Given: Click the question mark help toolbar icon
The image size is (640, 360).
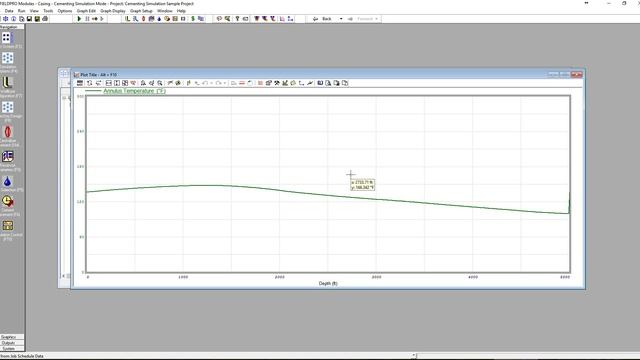Looking at the screenshot, I should pos(237,19).
